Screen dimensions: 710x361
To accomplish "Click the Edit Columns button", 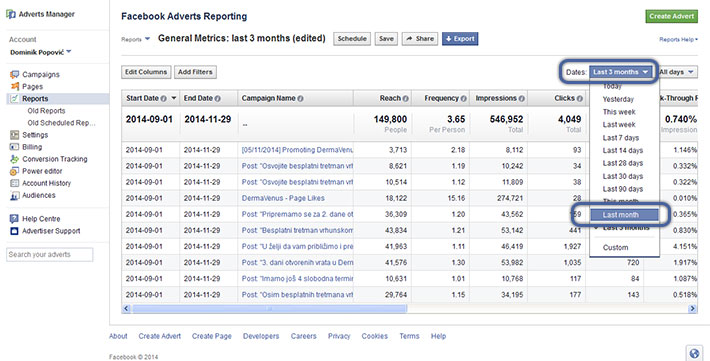I will (146, 72).
